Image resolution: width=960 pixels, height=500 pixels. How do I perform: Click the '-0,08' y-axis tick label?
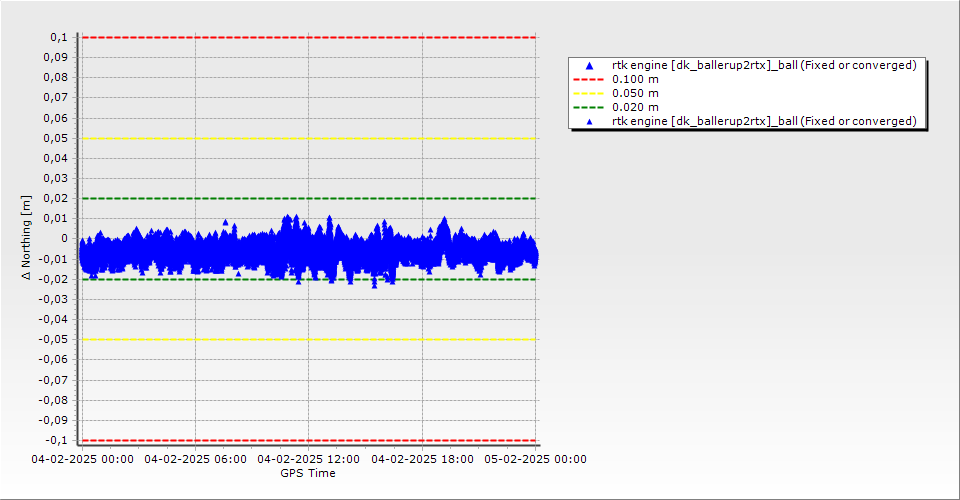[53, 400]
